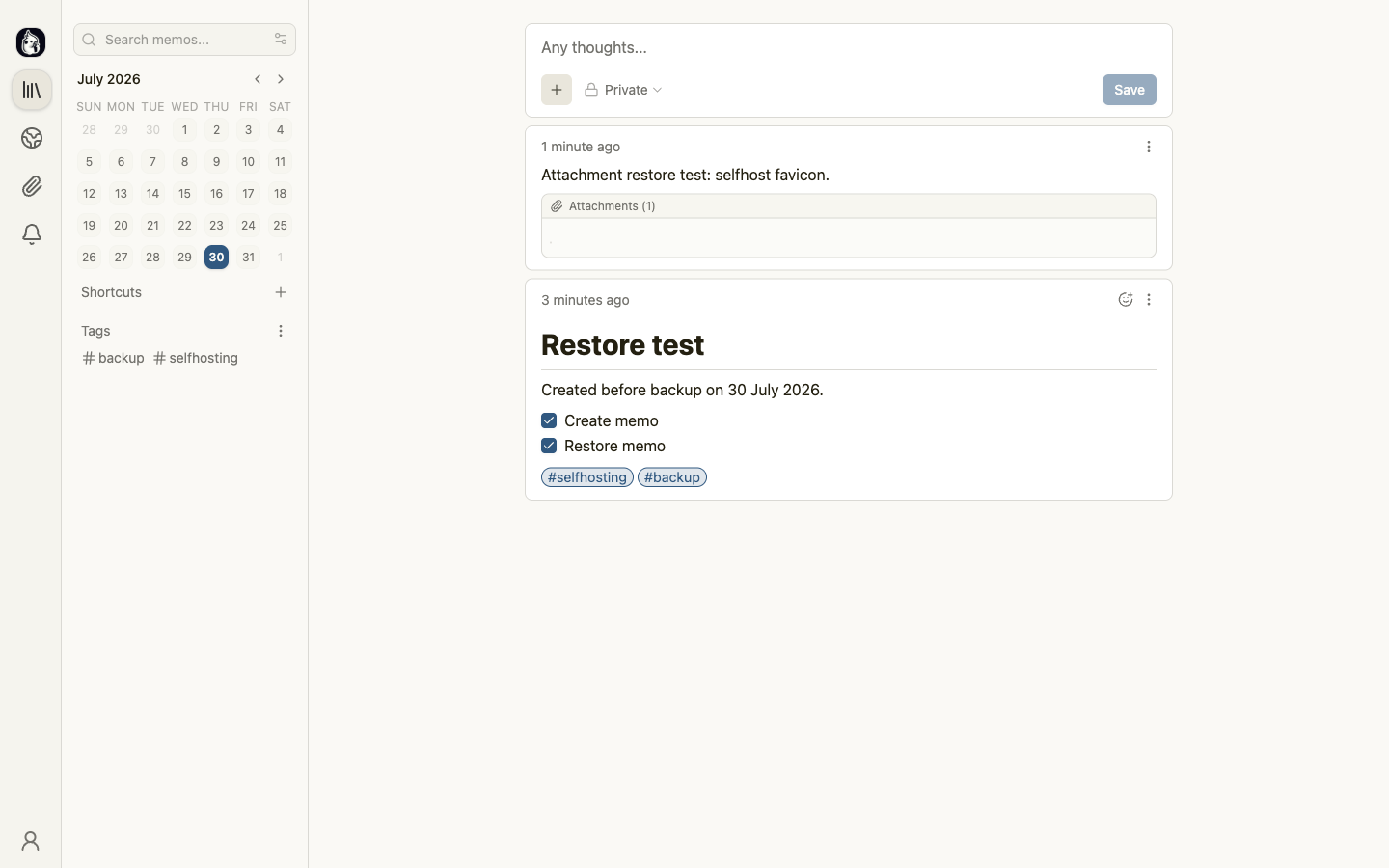
Task: Click the plus button in memo editor
Action: pos(557,90)
